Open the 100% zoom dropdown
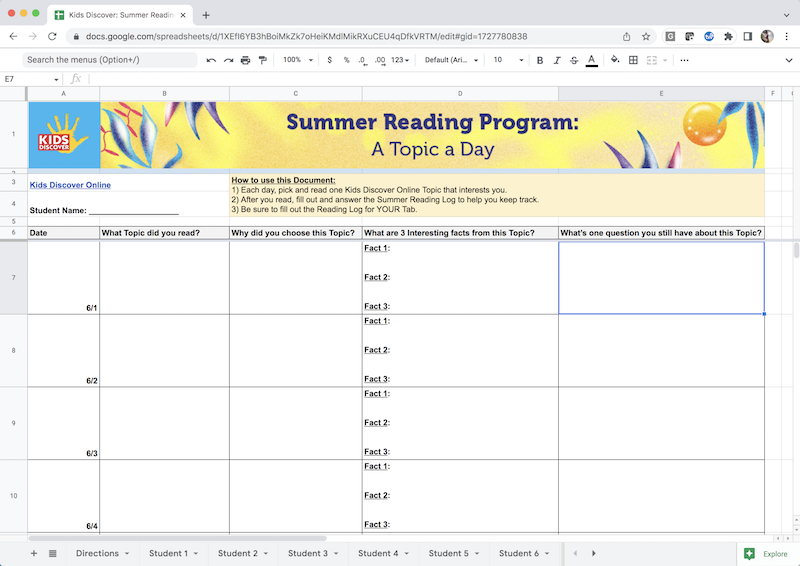This screenshot has height=566, width=800. (x=298, y=60)
